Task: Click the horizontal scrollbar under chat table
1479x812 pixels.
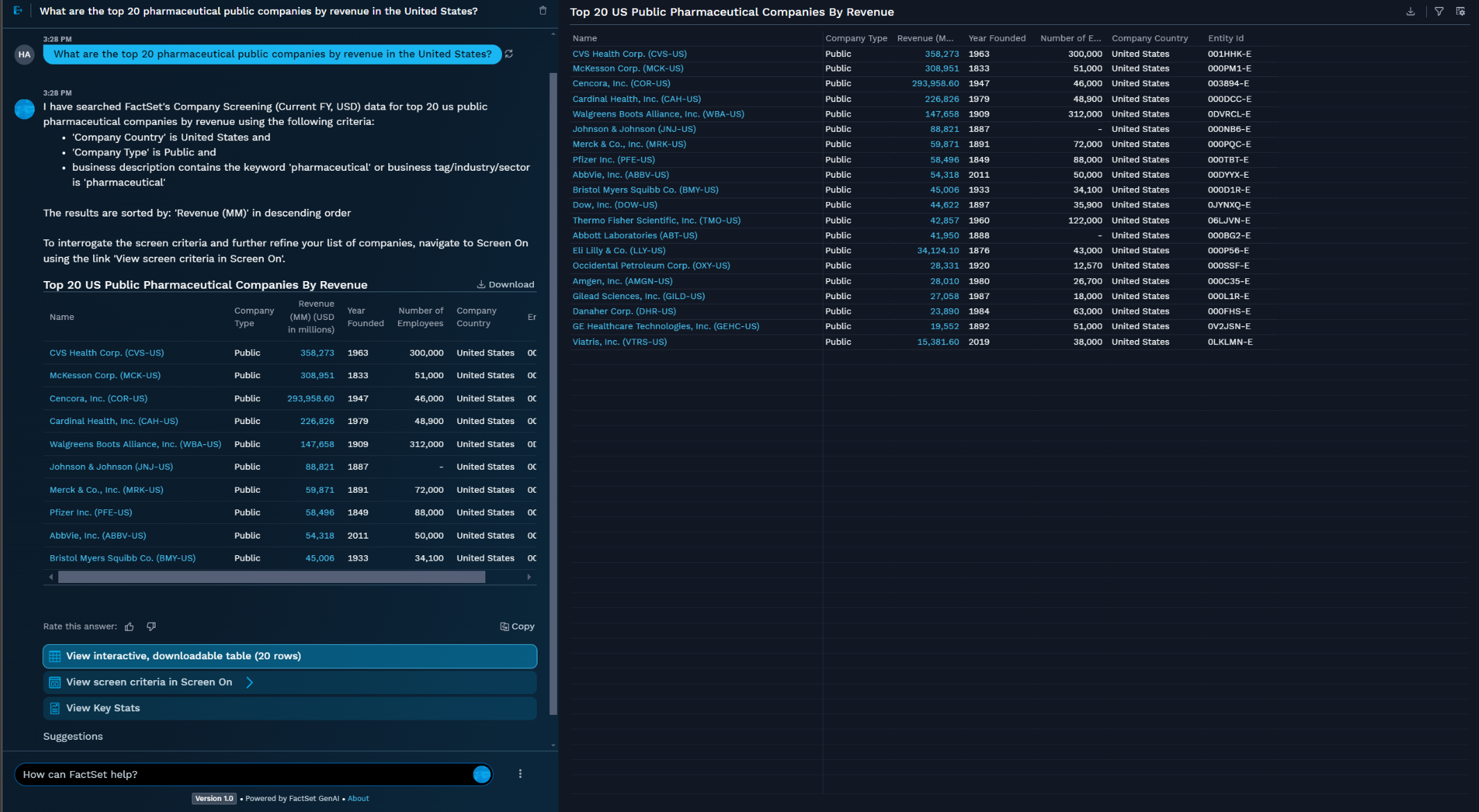Action: click(x=271, y=577)
